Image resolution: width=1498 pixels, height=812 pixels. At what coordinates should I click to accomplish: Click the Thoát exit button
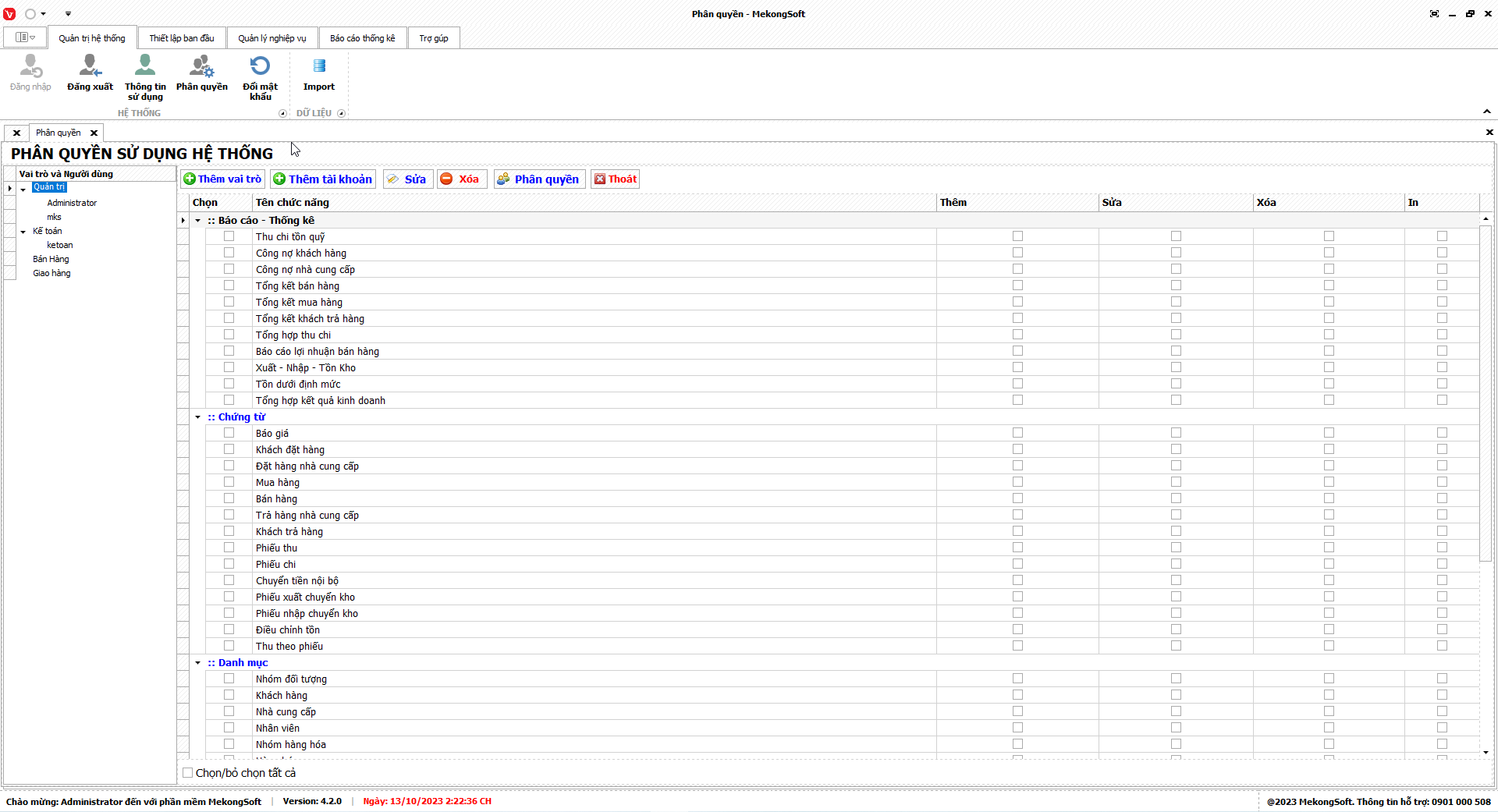point(615,179)
